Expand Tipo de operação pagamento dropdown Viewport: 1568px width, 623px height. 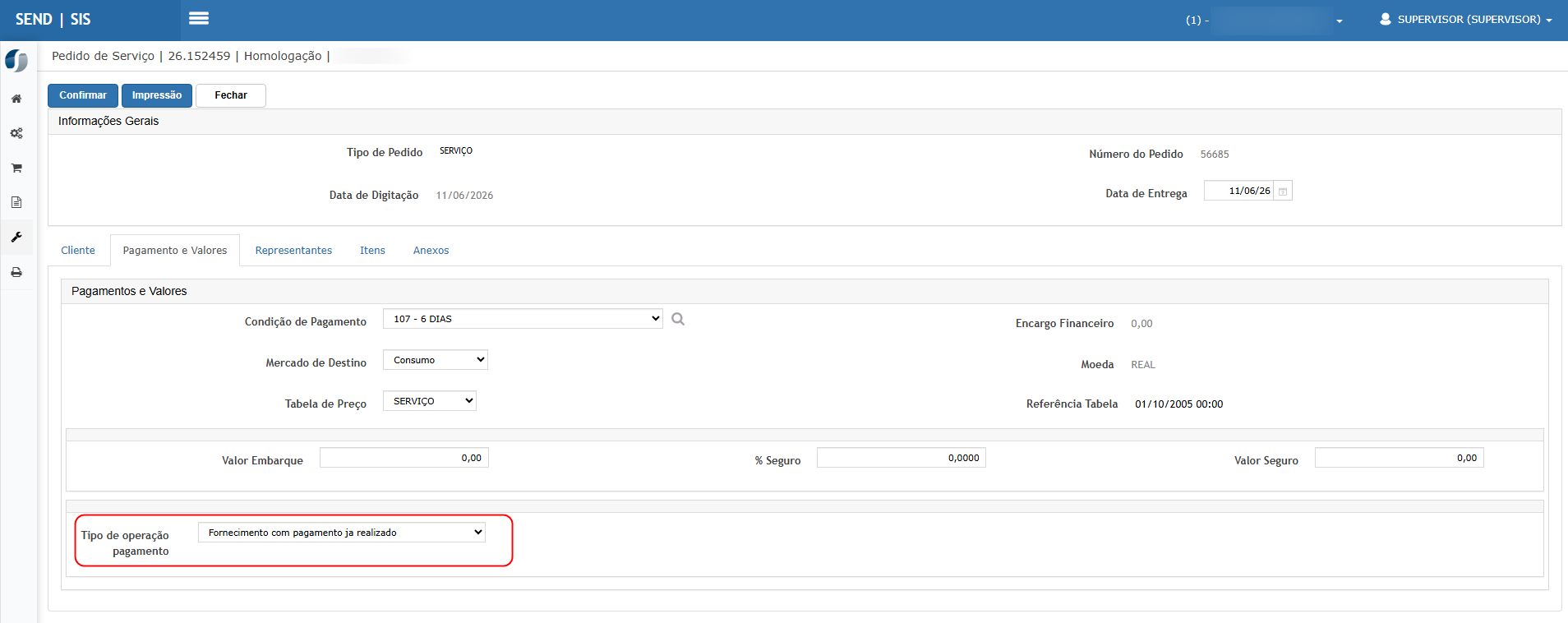coord(342,533)
